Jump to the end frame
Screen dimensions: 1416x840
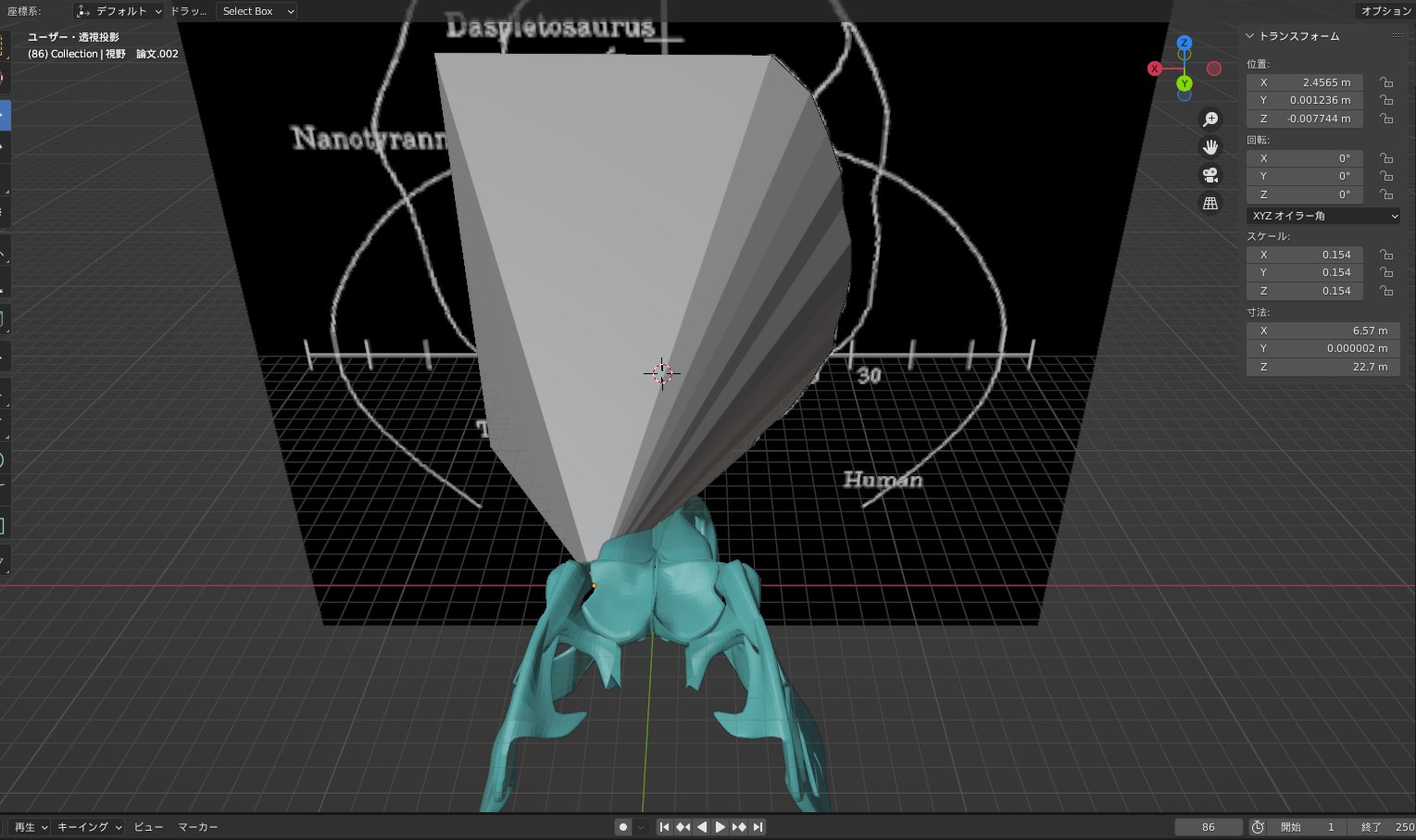click(758, 827)
